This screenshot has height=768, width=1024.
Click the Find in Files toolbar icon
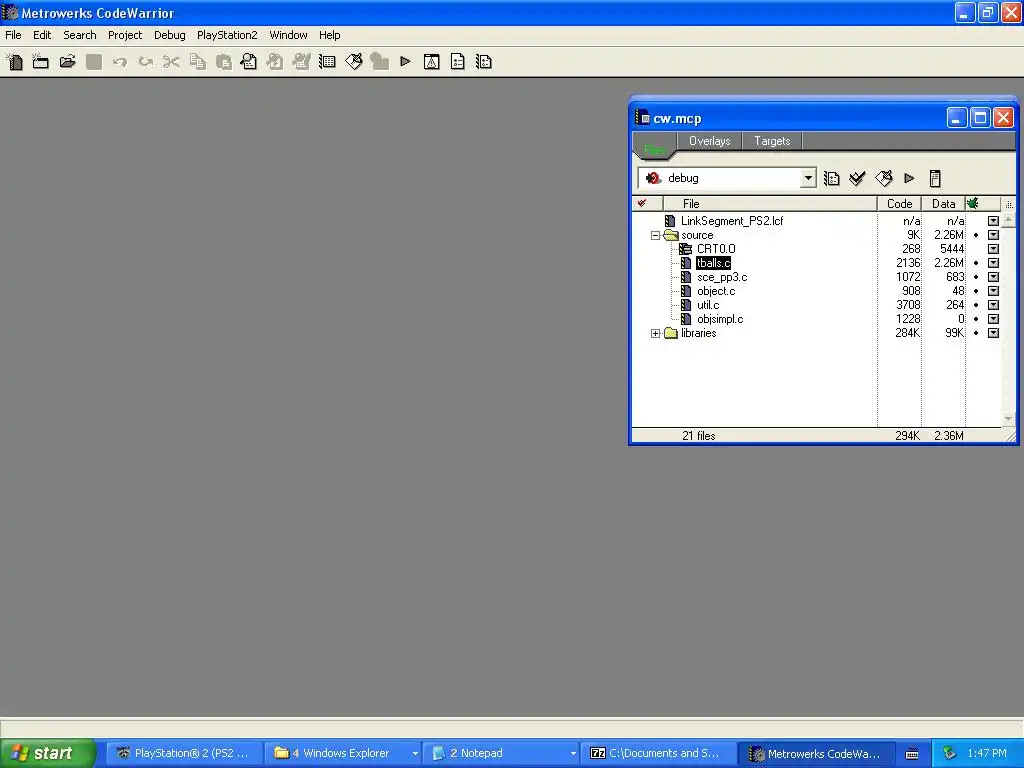[x=249, y=62]
